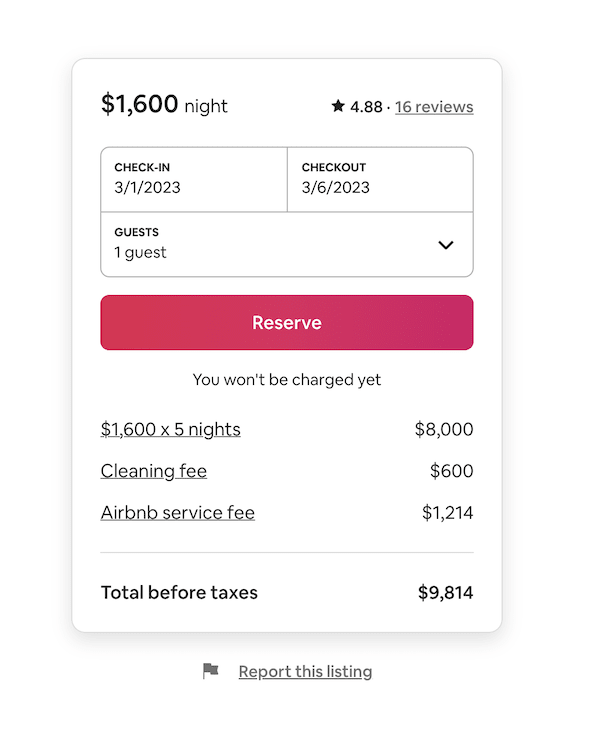
Task: Click the $8,000 nightly subtotal amount
Action: point(444,429)
